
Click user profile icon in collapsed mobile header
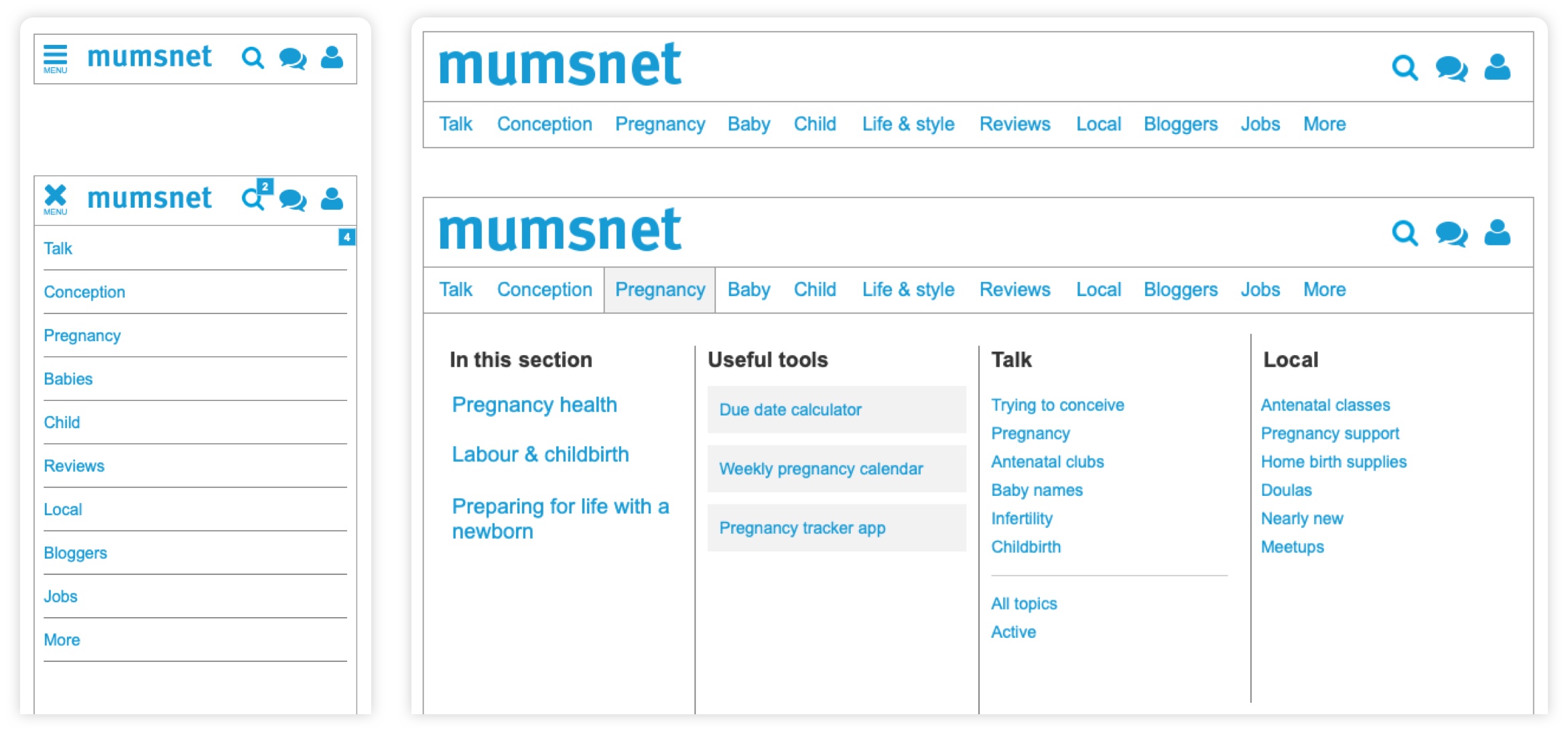click(x=332, y=58)
